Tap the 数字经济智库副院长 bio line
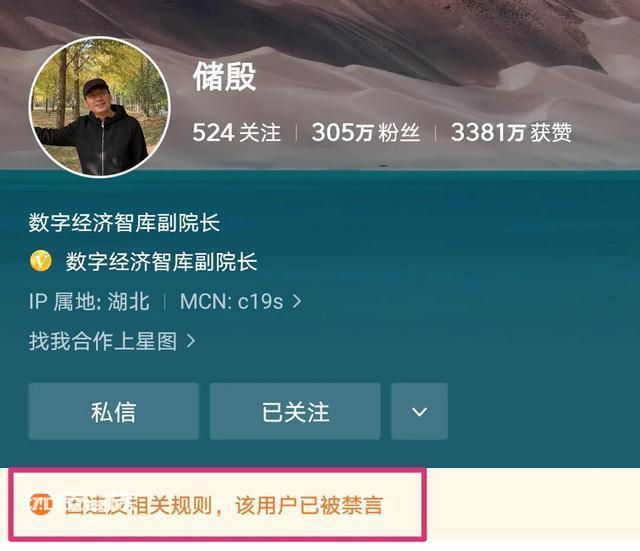Screen dimensions: 640x551 click(124, 223)
